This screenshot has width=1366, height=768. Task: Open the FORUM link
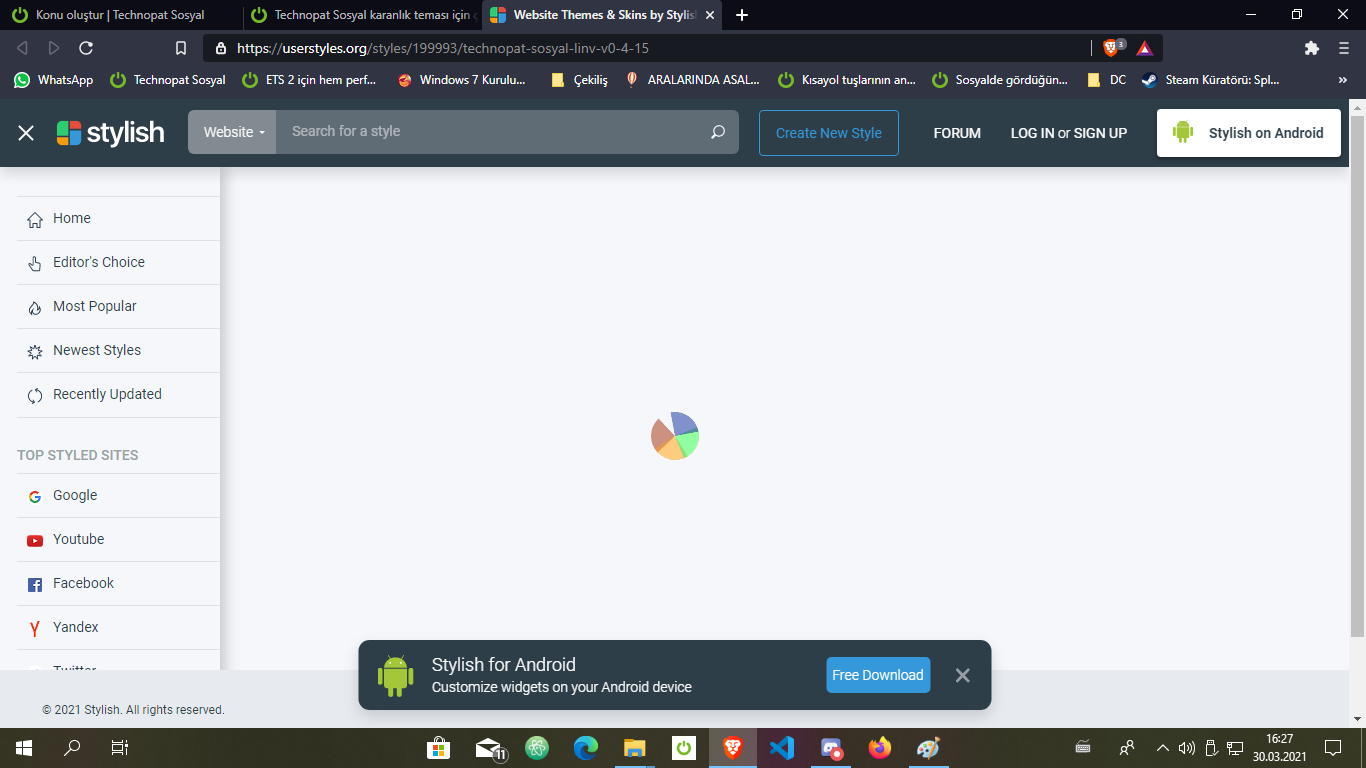click(957, 133)
